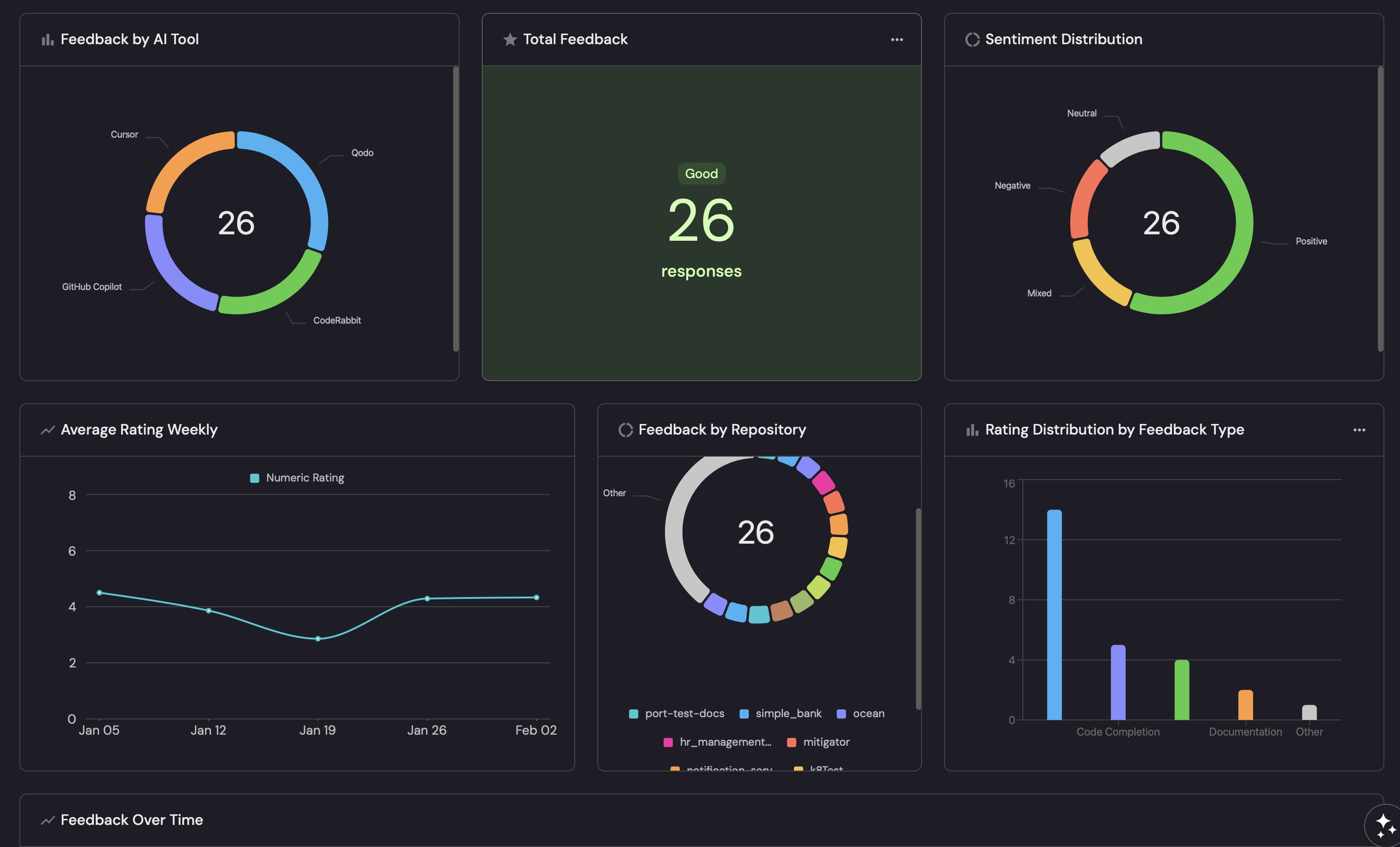
Task: Click the donut icon beside Sentiment Distribution
Action: pos(972,39)
